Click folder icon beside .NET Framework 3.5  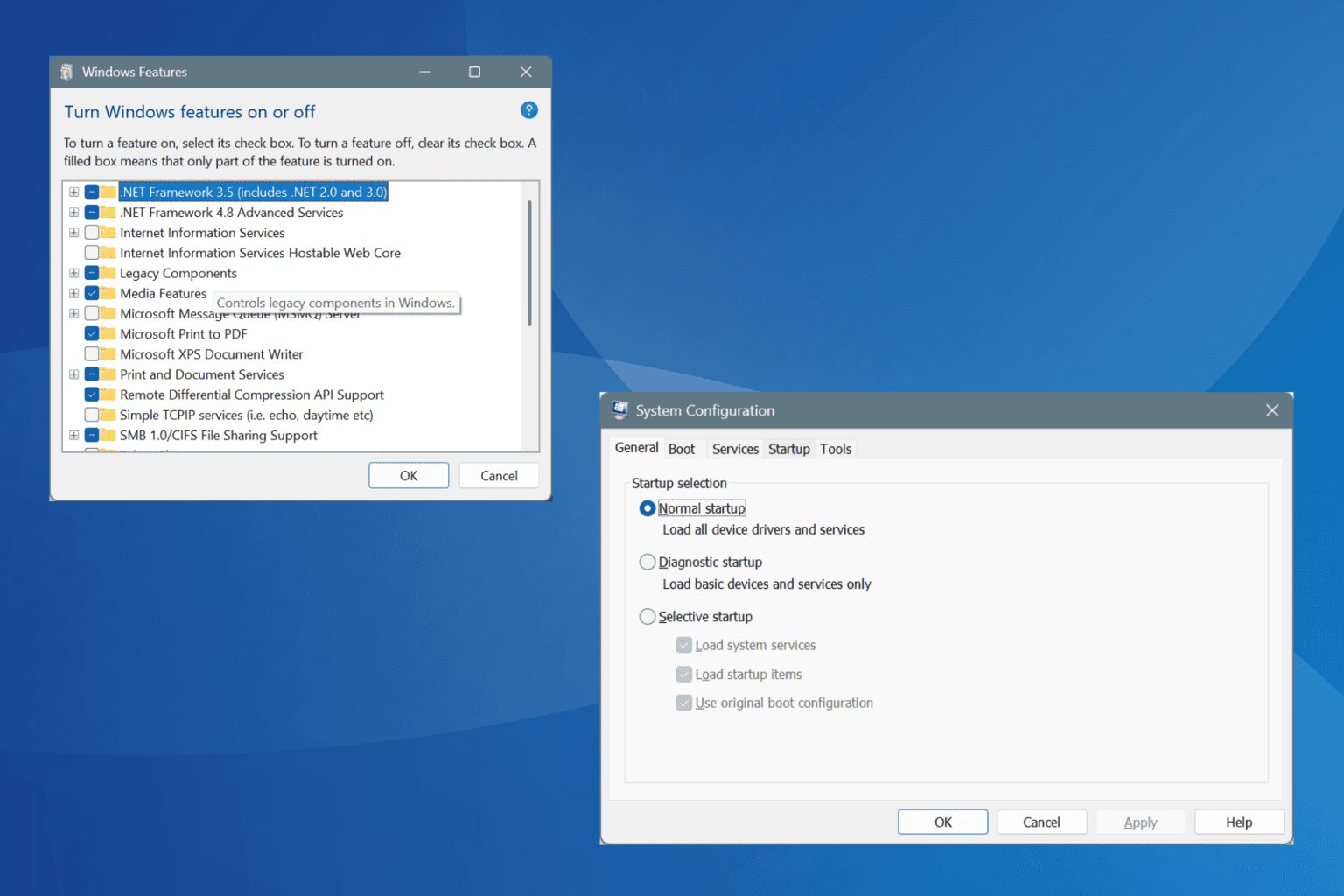108,192
